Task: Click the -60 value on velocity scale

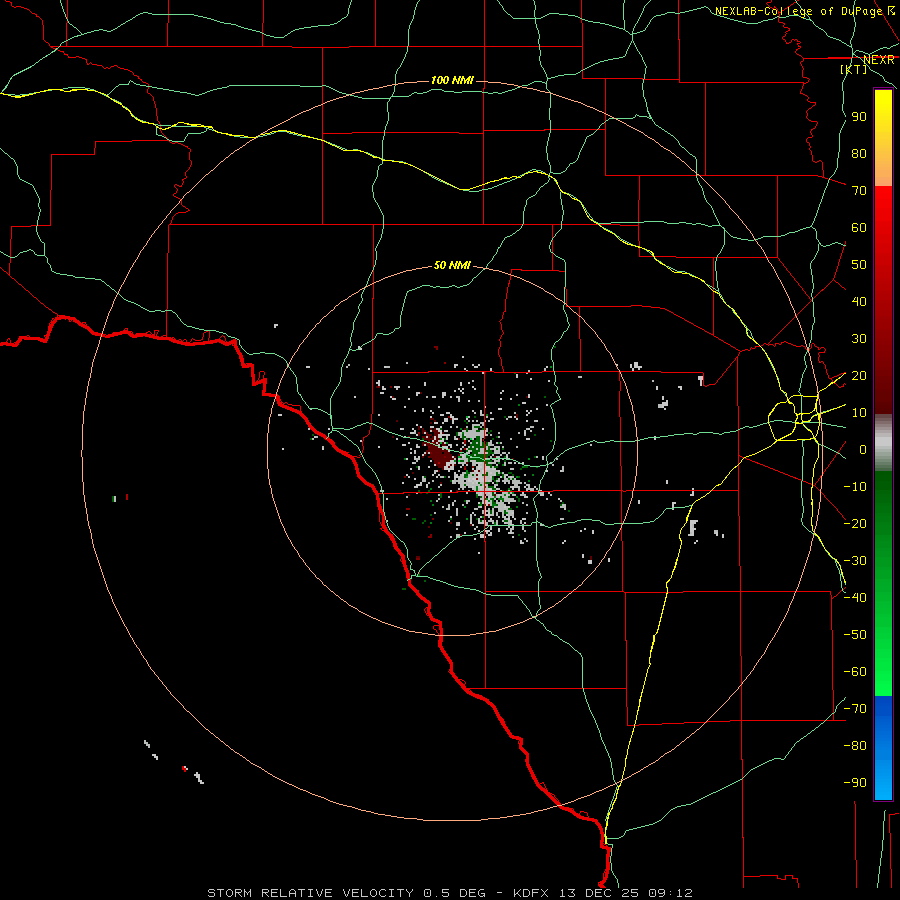Action: click(855, 672)
